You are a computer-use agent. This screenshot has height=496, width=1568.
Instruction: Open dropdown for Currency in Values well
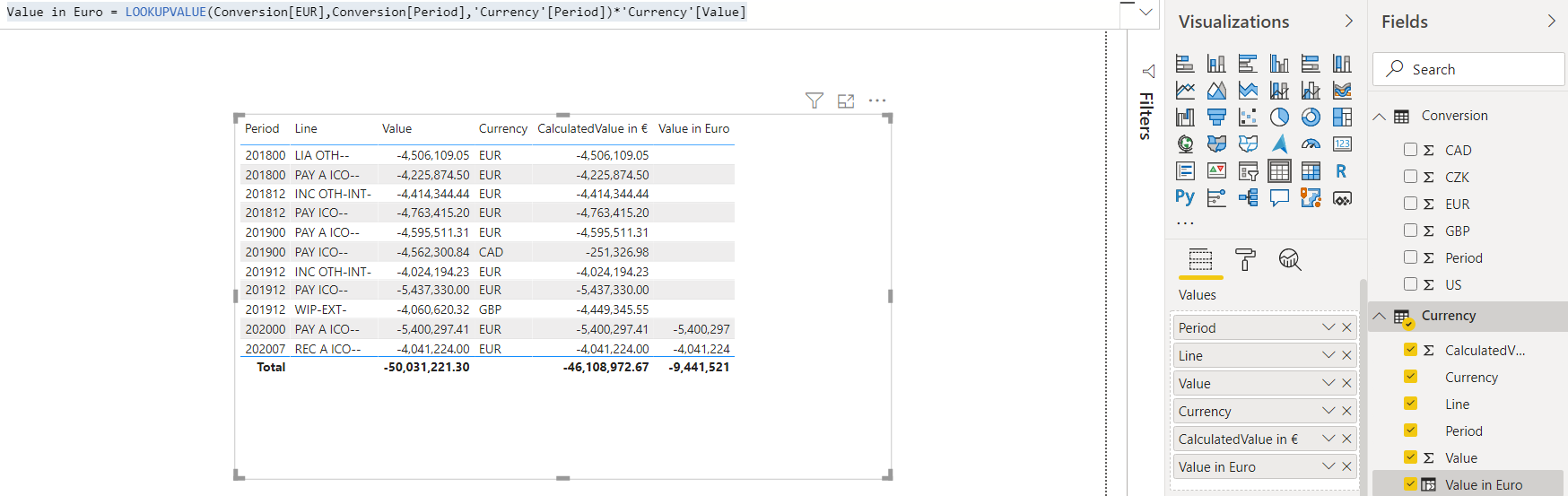[1328, 411]
